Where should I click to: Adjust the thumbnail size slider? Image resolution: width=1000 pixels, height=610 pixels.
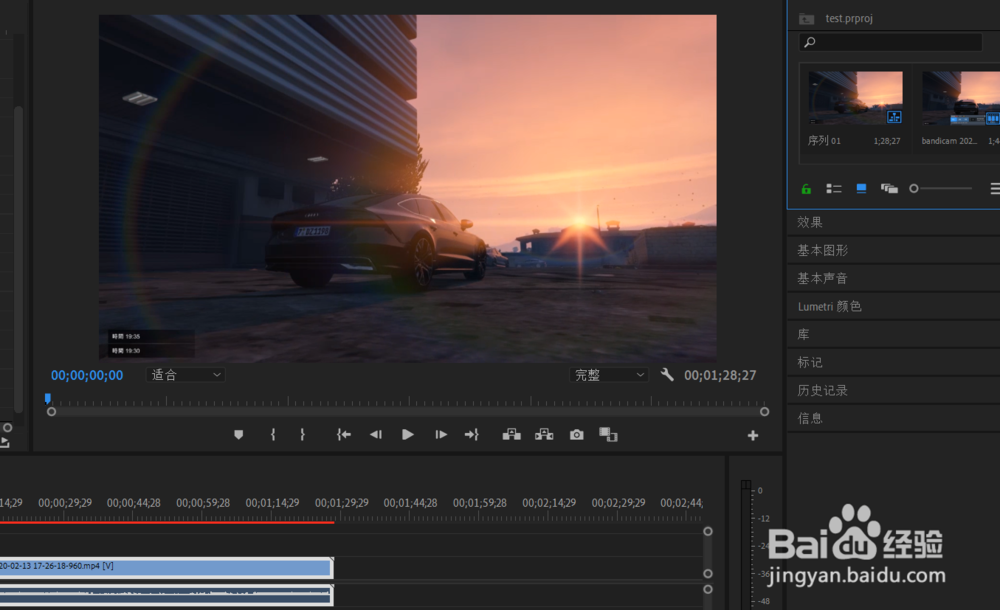[x=941, y=188]
